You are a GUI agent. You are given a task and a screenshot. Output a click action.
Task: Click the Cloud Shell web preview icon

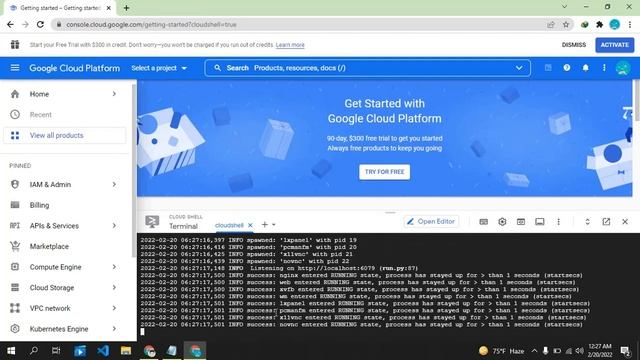[521, 222]
